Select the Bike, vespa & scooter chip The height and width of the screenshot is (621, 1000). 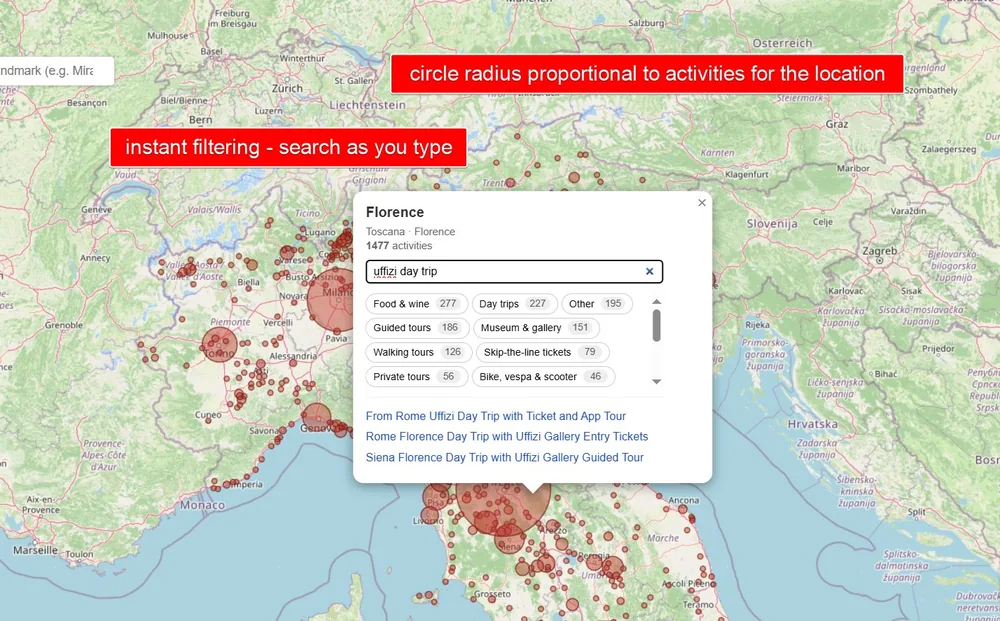[x=543, y=377]
